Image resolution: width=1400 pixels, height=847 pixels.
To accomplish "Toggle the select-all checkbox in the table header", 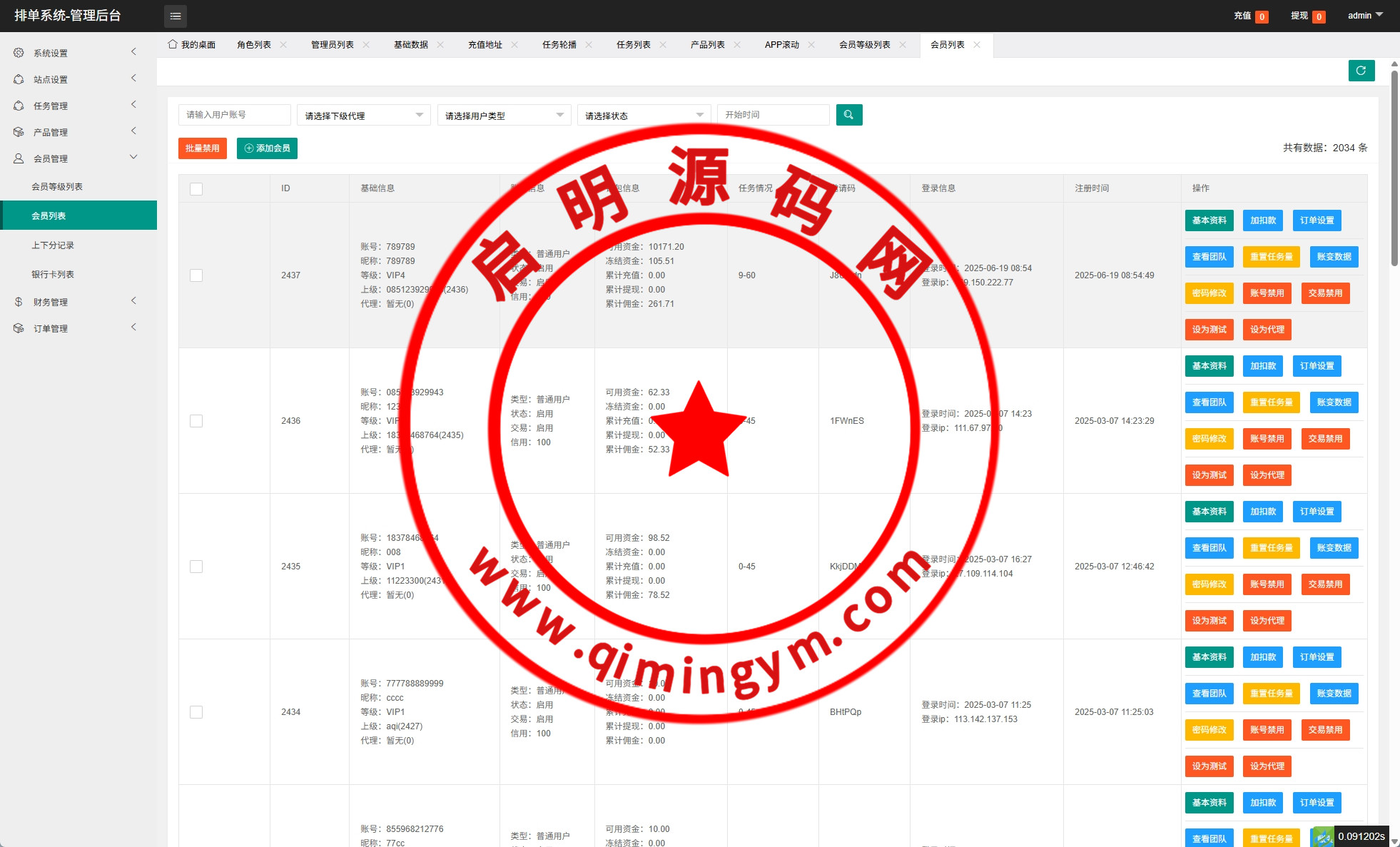I will pyautogui.click(x=196, y=189).
